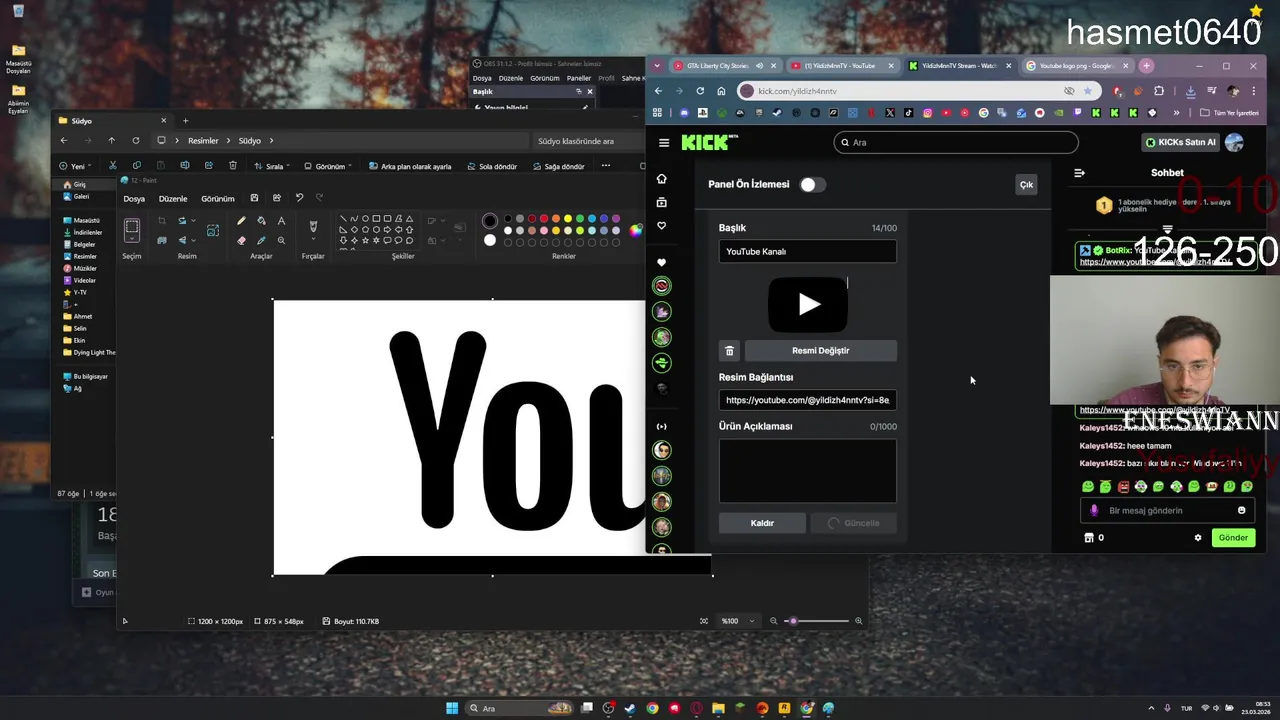This screenshot has width=1280, height=720.
Task: Pick the yellow color swatch in Paint
Action: point(568,219)
